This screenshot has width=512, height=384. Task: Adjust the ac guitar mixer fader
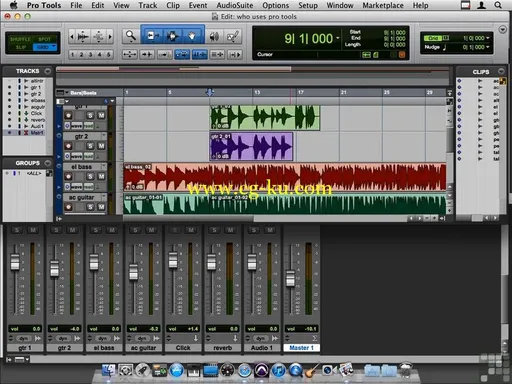click(133, 272)
